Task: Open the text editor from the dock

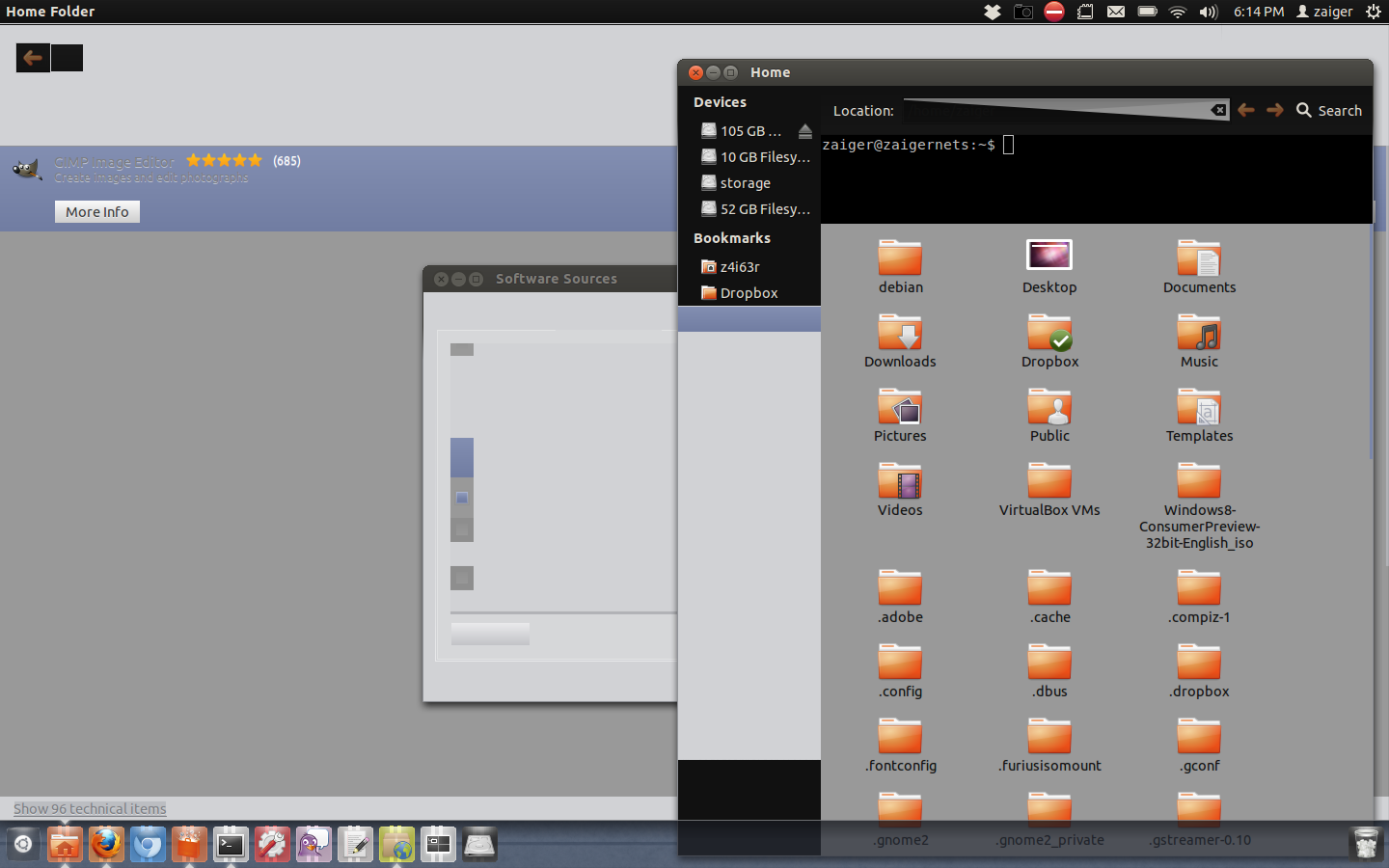Action: click(x=355, y=844)
